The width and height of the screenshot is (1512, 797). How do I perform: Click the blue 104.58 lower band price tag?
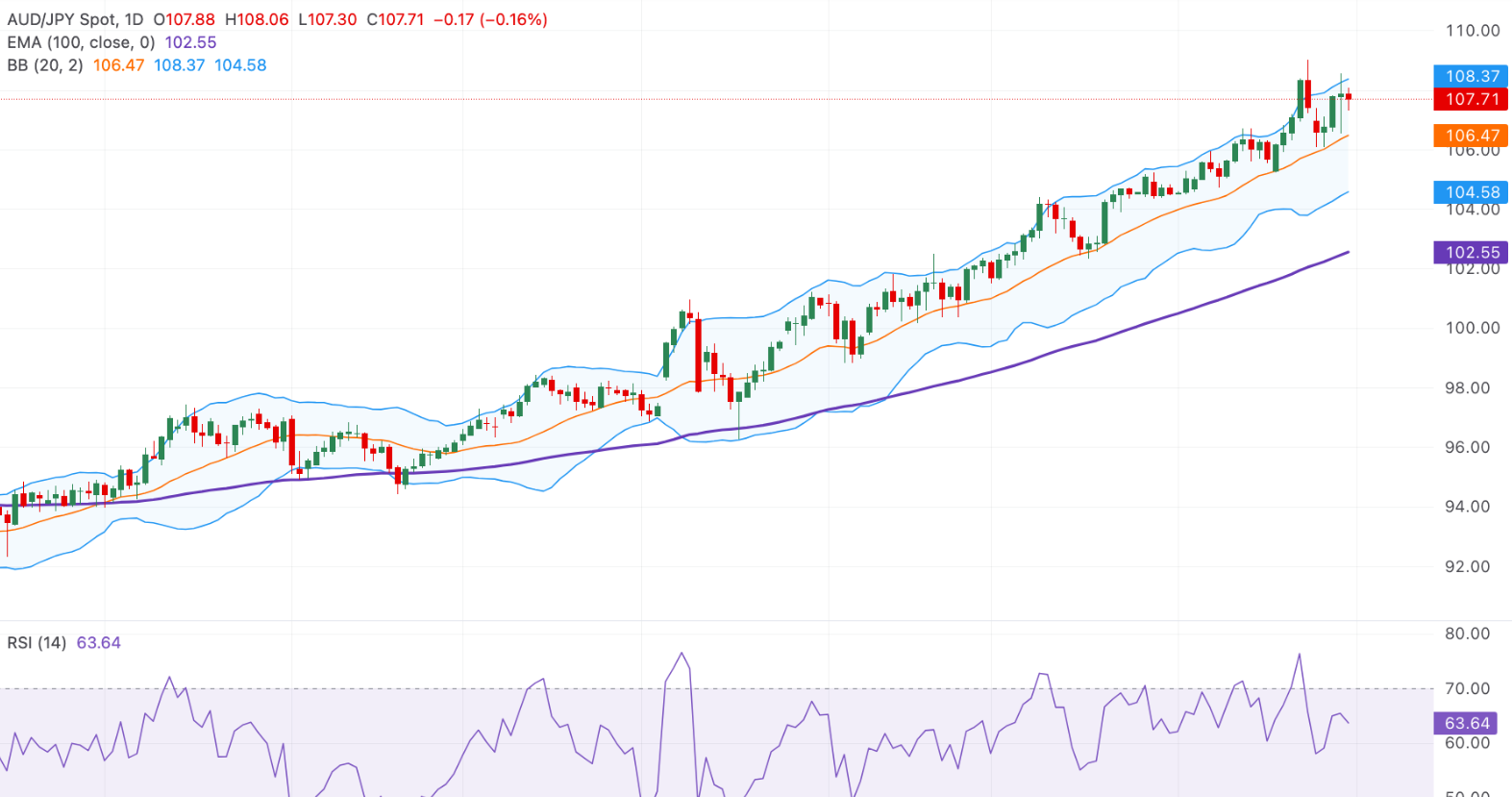(x=1472, y=192)
